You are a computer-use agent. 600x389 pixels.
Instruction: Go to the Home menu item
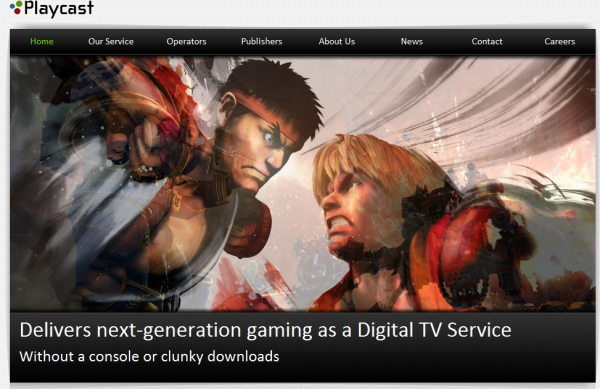click(42, 41)
